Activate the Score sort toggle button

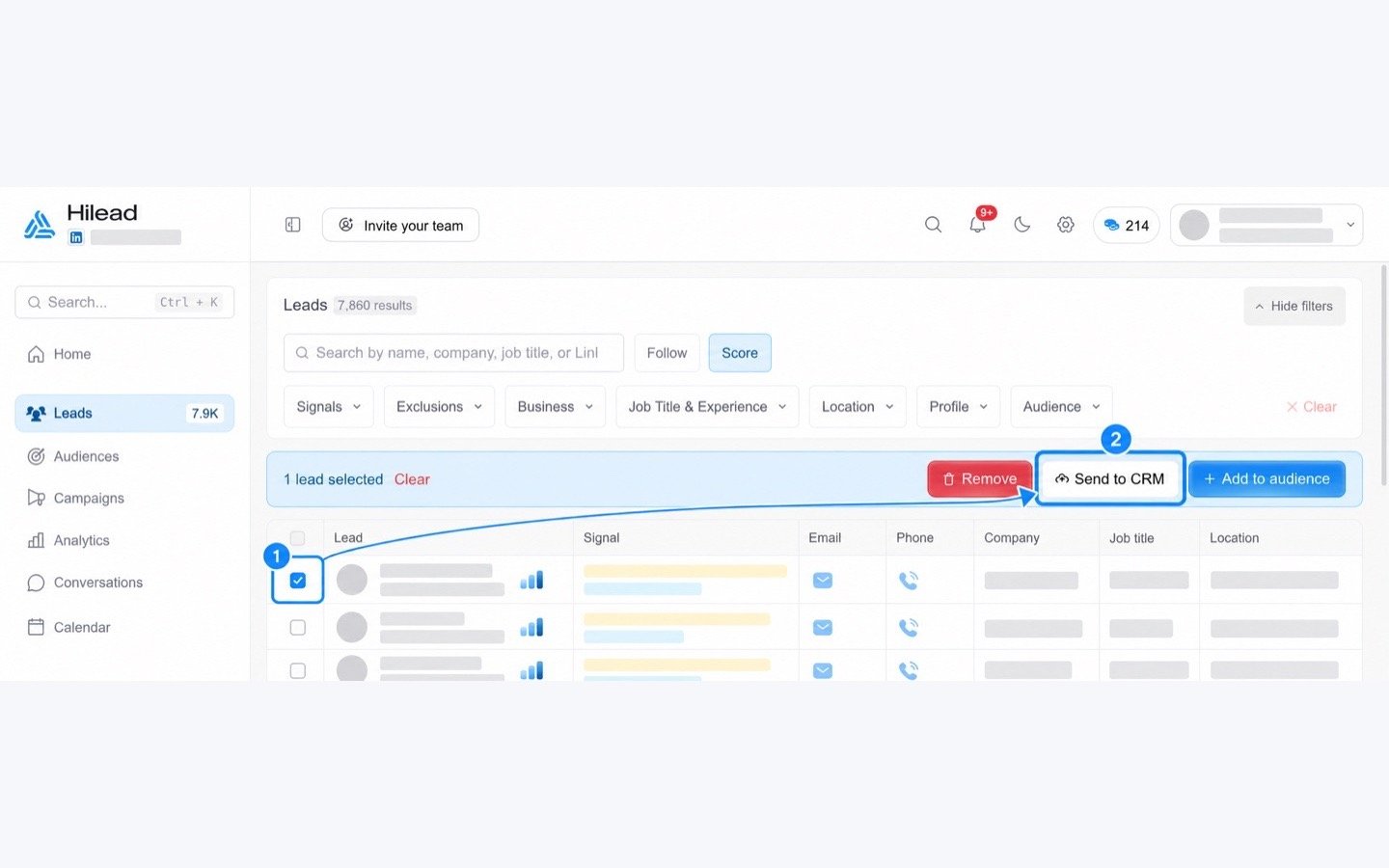click(x=740, y=353)
